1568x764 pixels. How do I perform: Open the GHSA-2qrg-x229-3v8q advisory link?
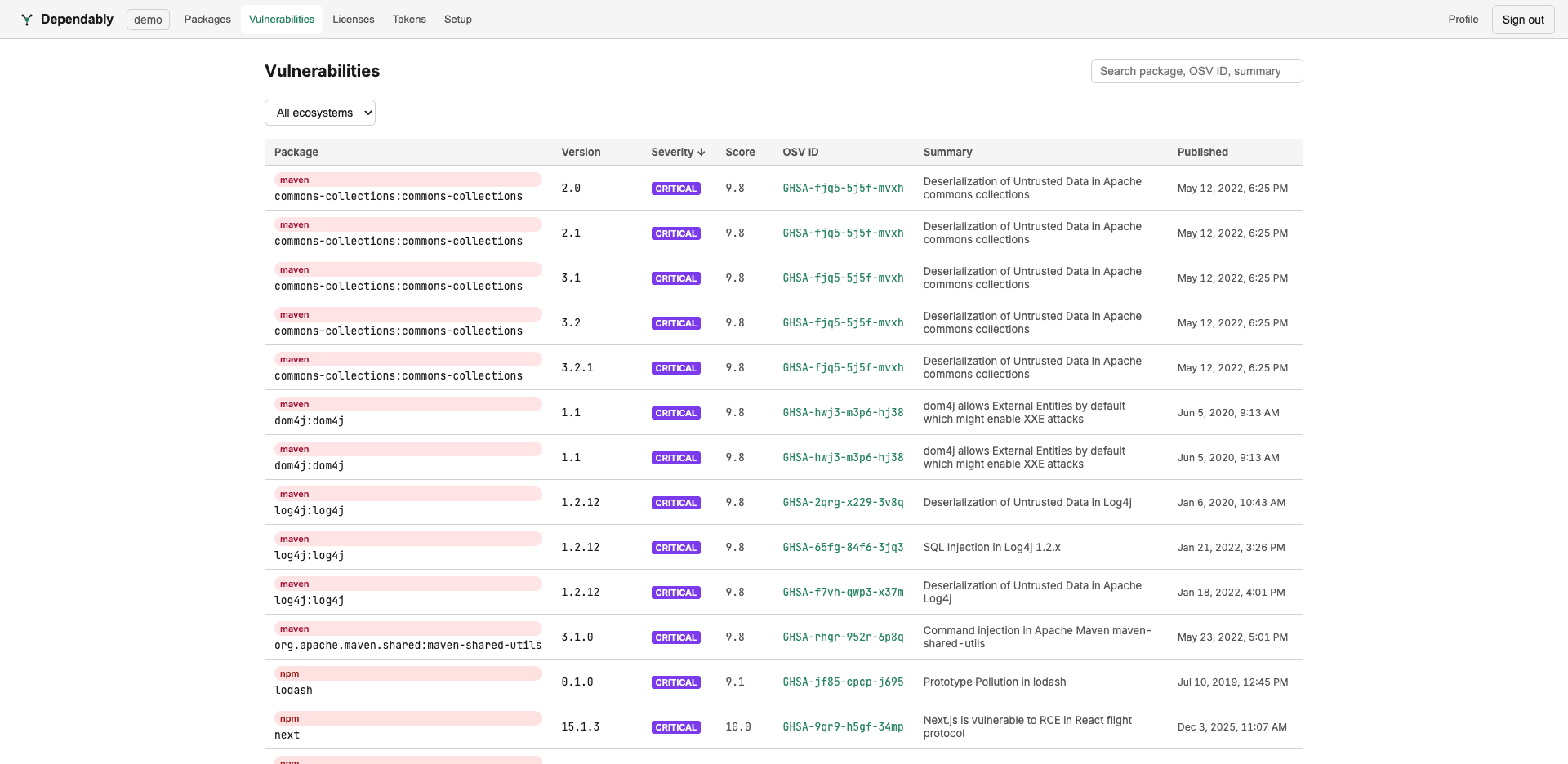coord(843,503)
